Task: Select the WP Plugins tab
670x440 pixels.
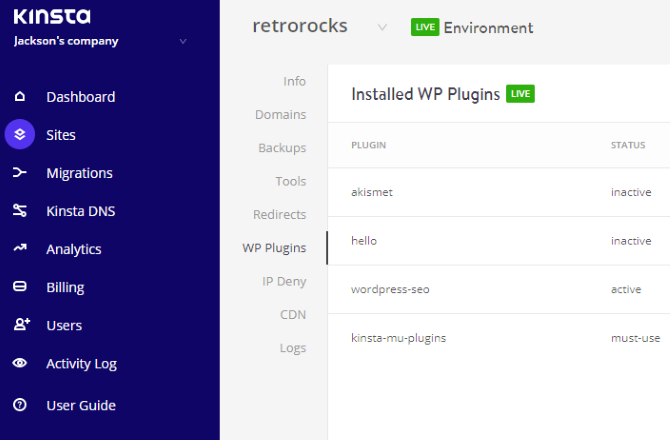Action: pyautogui.click(x=274, y=248)
